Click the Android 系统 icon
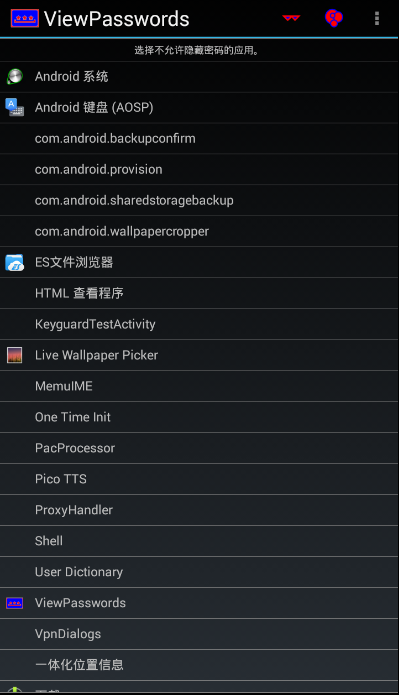The height and width of the screenshot is (695, 399). click(15, 76)
